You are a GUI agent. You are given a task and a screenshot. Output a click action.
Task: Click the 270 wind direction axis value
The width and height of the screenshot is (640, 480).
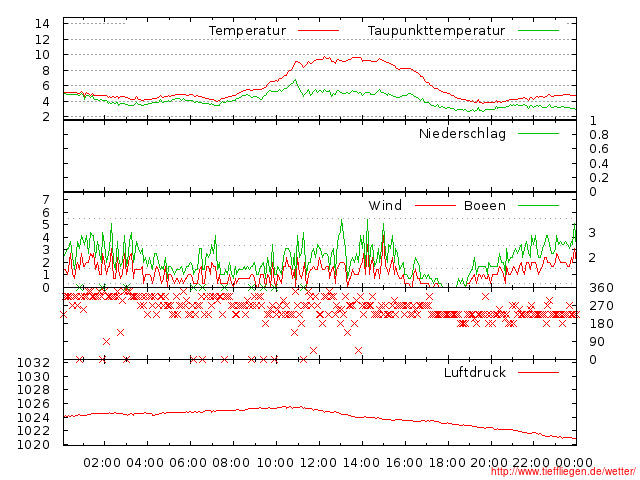click(601, 306)
